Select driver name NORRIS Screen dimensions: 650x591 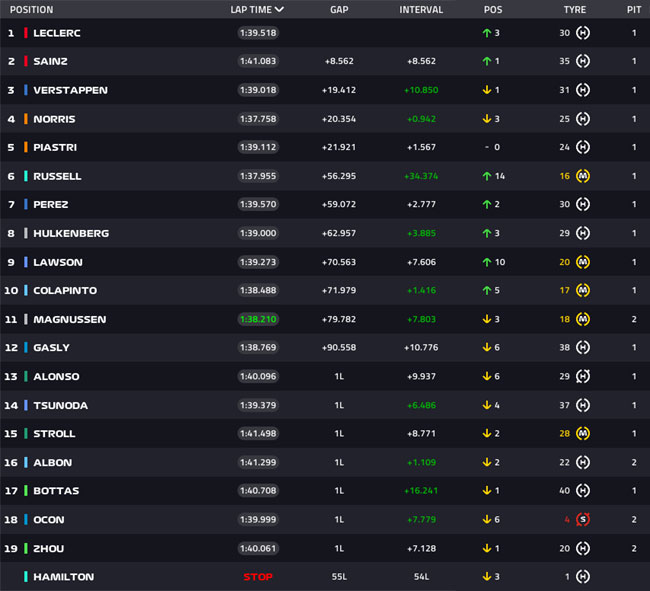coord(54,119)
